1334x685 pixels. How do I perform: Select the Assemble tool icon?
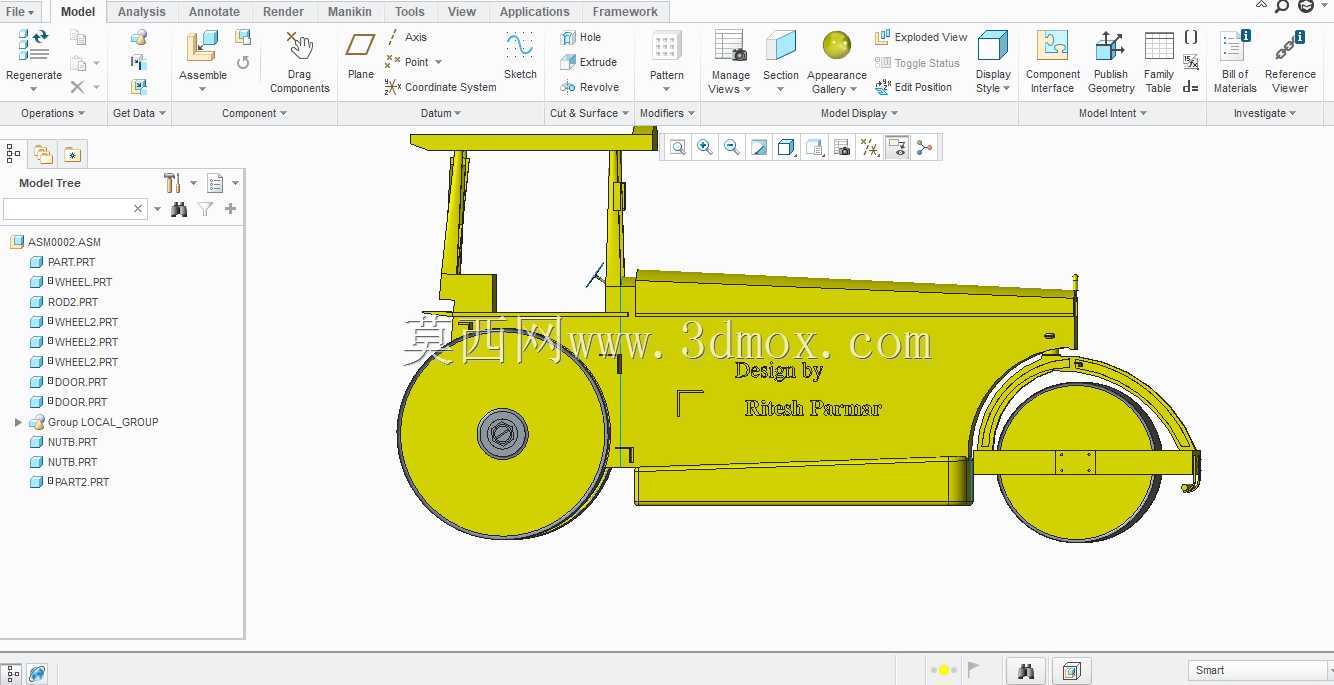coord(202,46)
